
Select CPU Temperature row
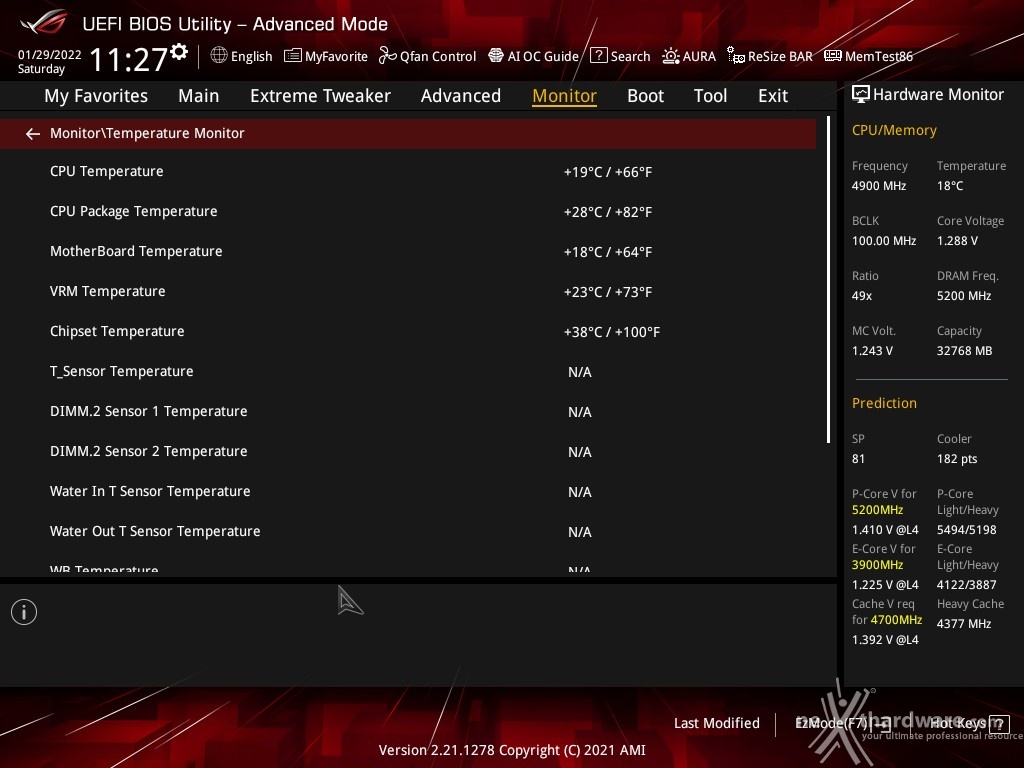click(x=408, y=172)
